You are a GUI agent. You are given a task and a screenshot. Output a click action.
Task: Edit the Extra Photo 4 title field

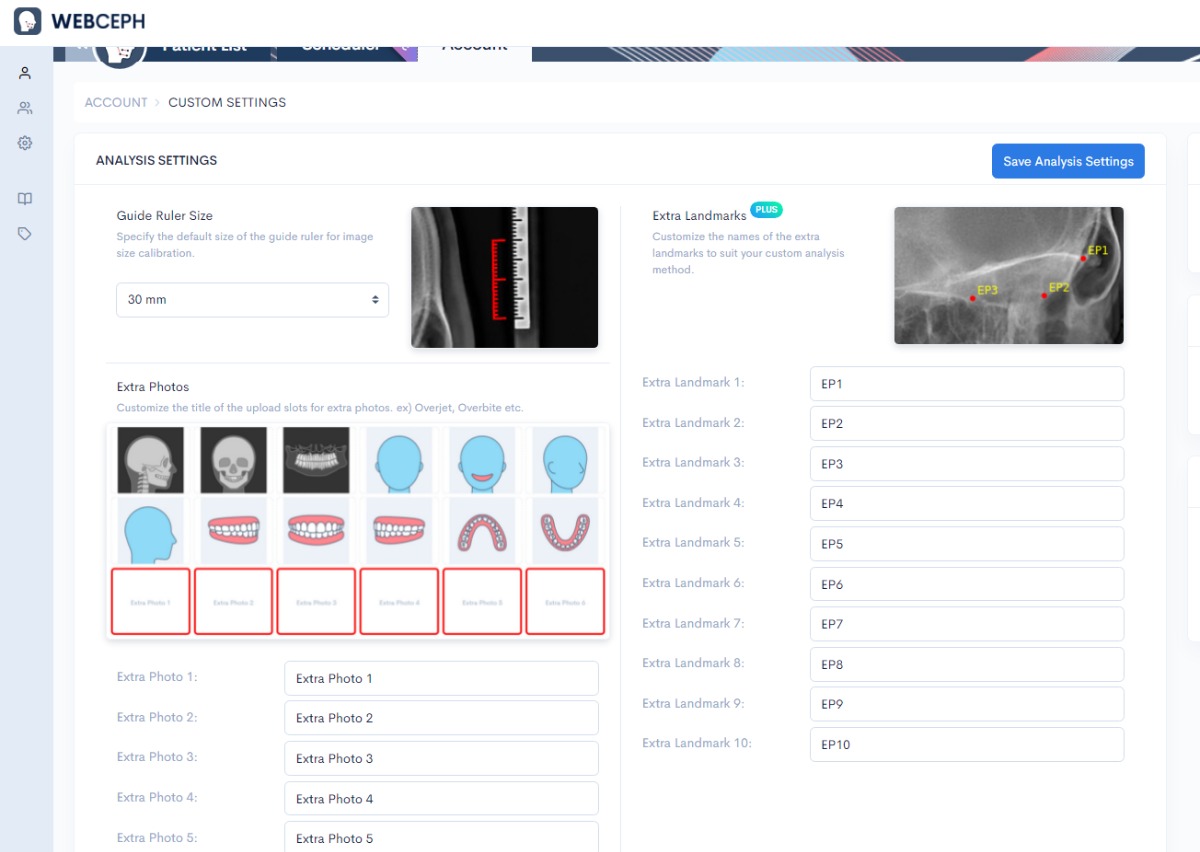pyautogui.click(x=441, y=798)
